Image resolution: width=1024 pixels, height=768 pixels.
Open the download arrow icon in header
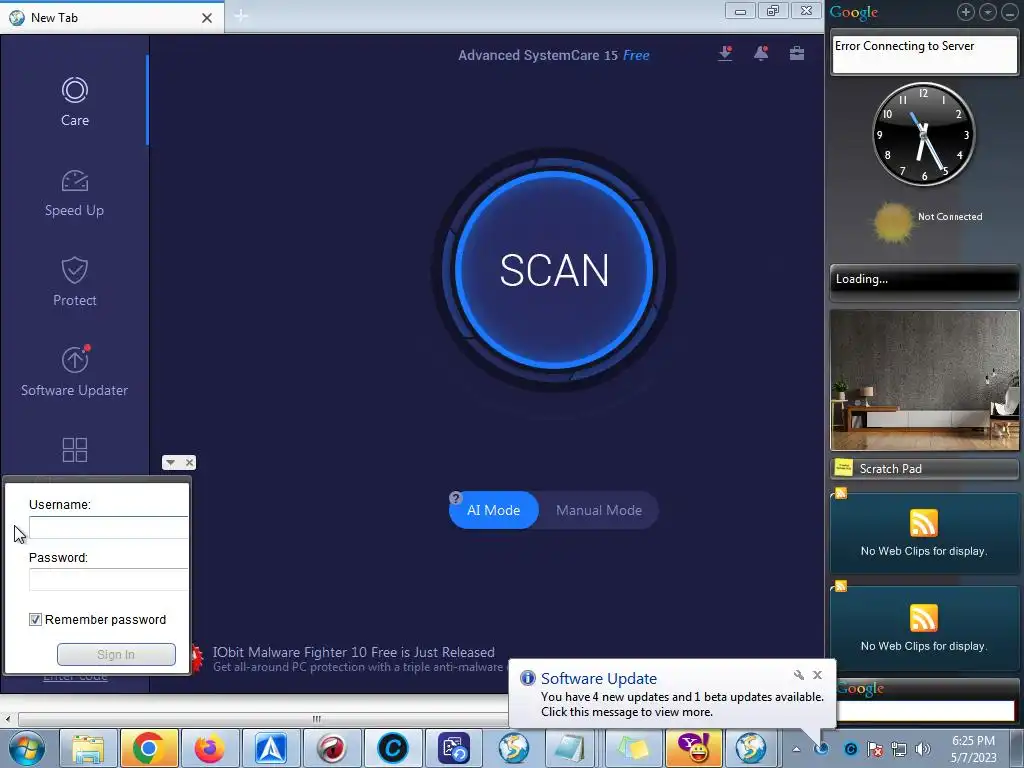(x=725, y=54)
